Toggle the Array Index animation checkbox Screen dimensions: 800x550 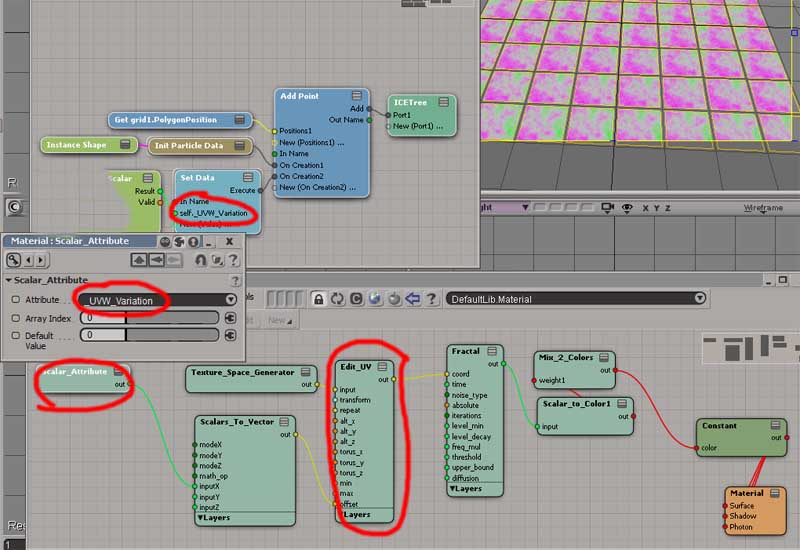(x=16, y=317)
